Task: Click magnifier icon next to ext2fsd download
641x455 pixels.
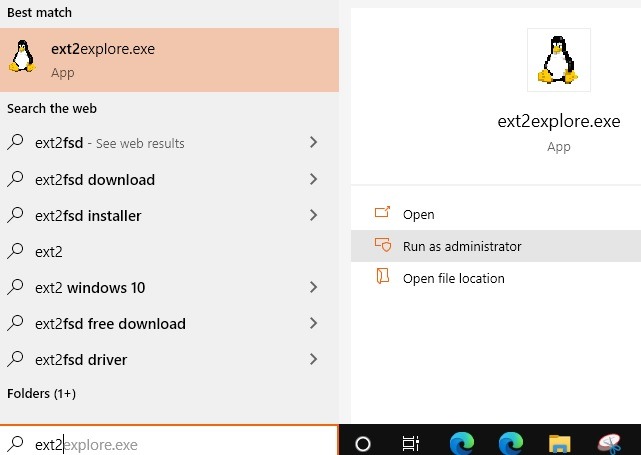Action: point(16,179)
